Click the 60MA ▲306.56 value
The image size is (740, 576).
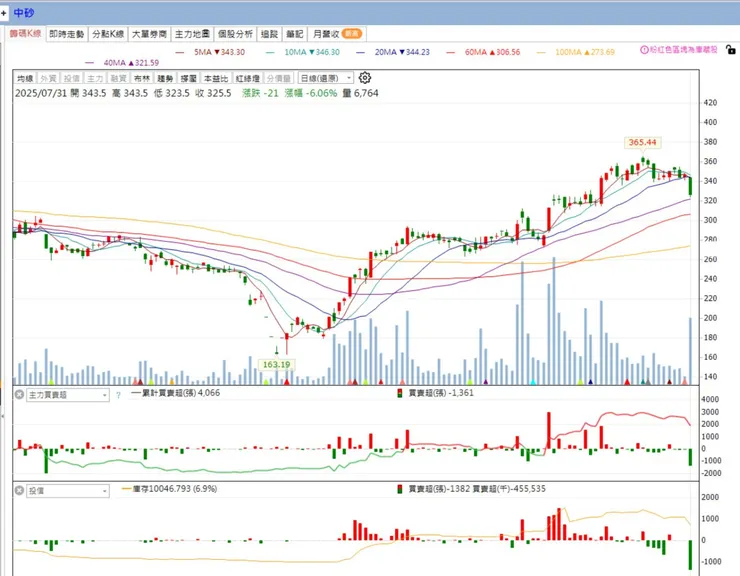pyautogui.click(x=492, y=52)
